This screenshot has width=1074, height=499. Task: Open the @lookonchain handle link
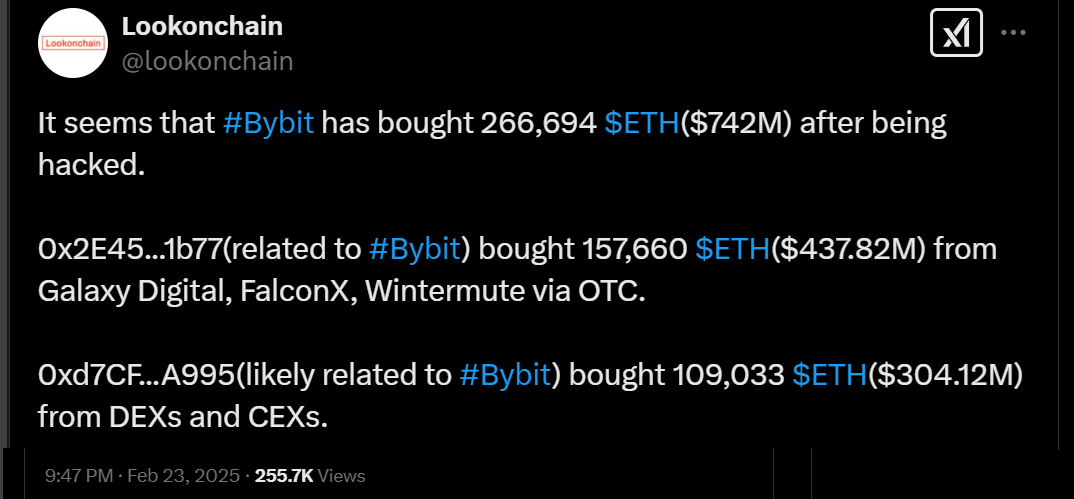[x=207, y=62]
